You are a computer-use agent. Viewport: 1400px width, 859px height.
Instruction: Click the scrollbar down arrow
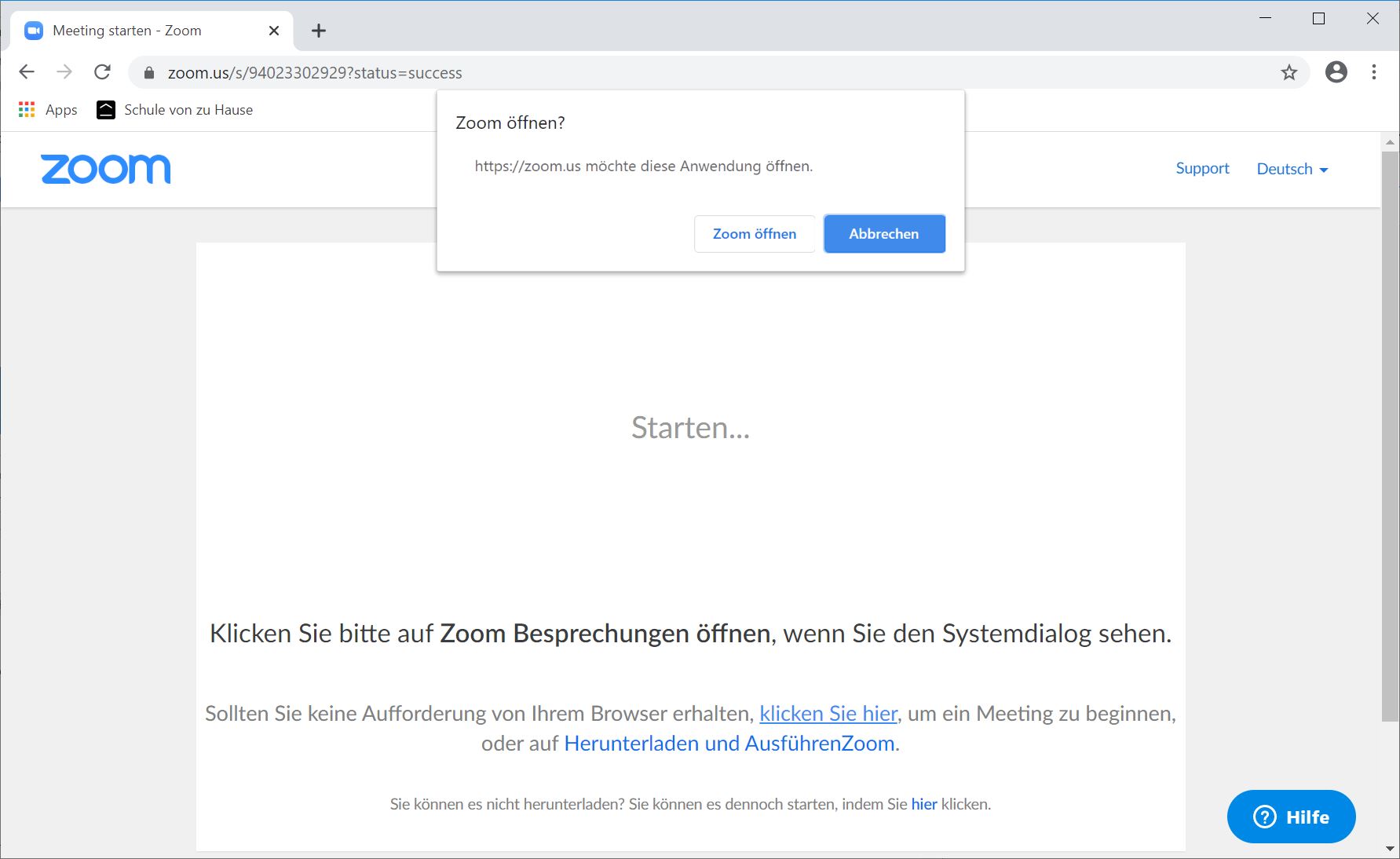click(x=1390, y=849)
